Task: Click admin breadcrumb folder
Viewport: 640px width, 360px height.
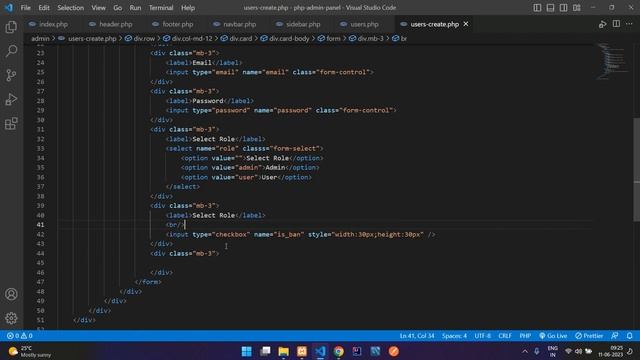Action: coord(40,38)
